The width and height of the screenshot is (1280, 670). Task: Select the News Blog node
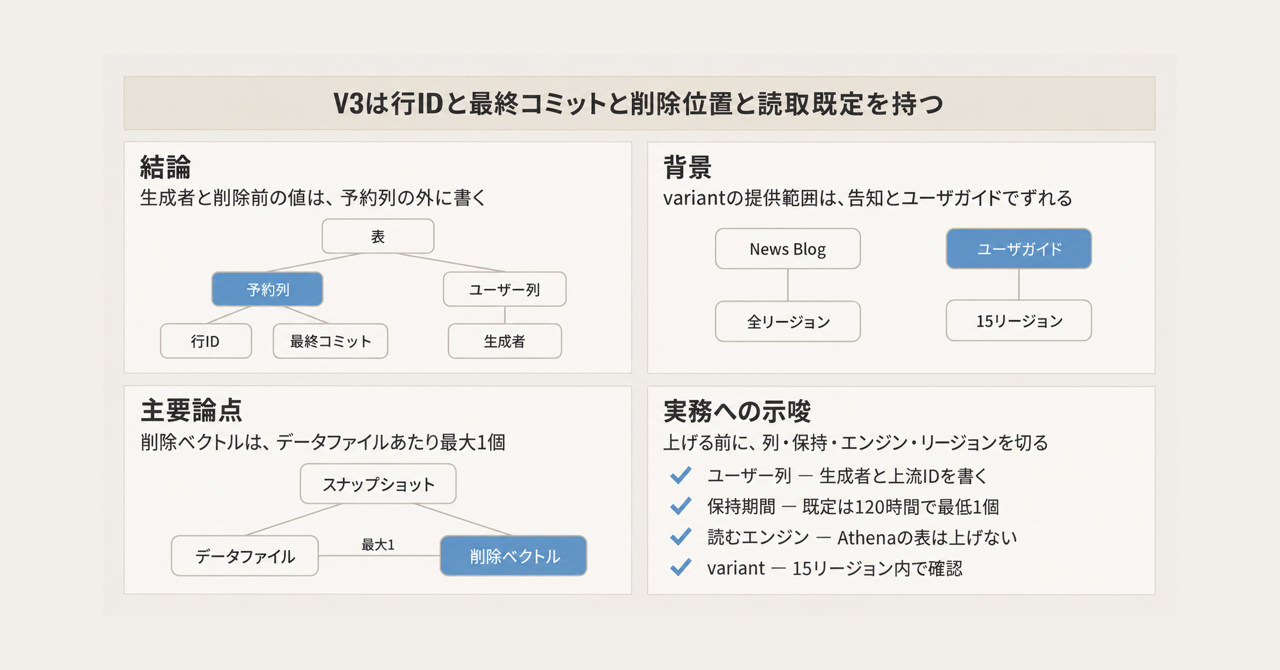tap(788, 249)
